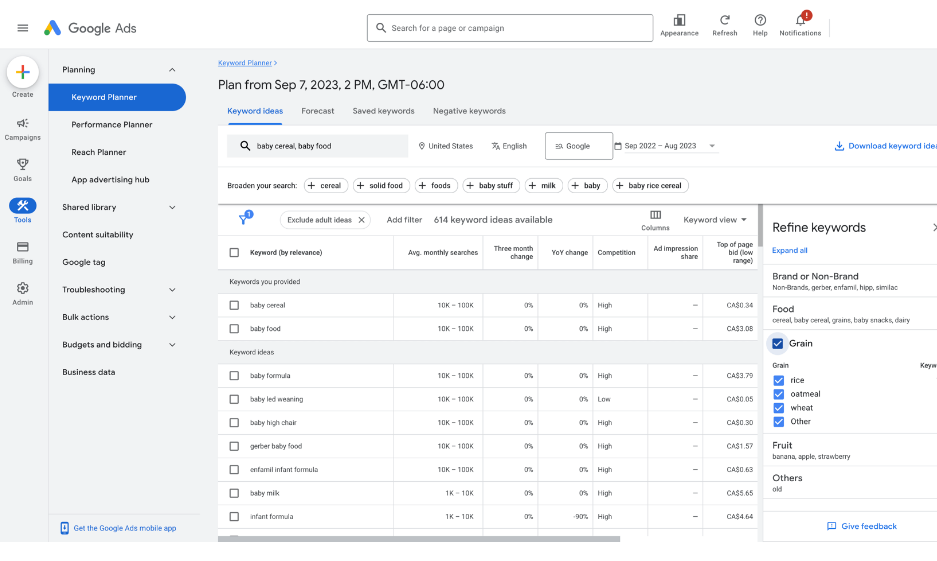Screen dimensions: 937x561
Task: Click the Notifications bell icon
Action: pos(800,20)
